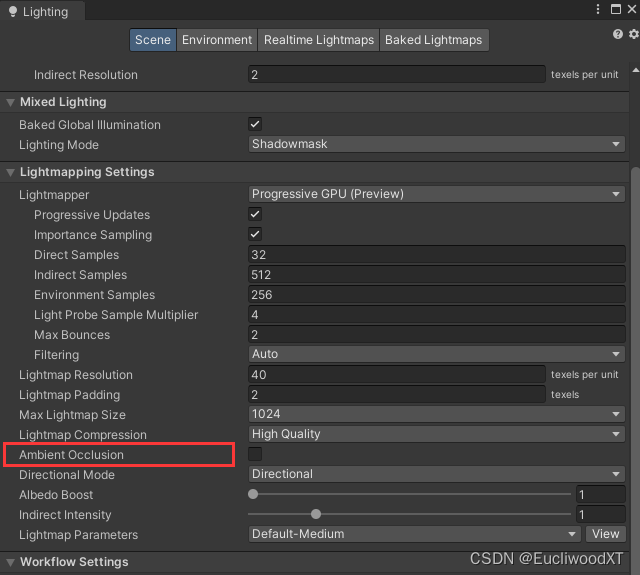Disable Importance Sampling checkbox
The height and width of the screenshot is (575, 640).
[x=255, y=234]
